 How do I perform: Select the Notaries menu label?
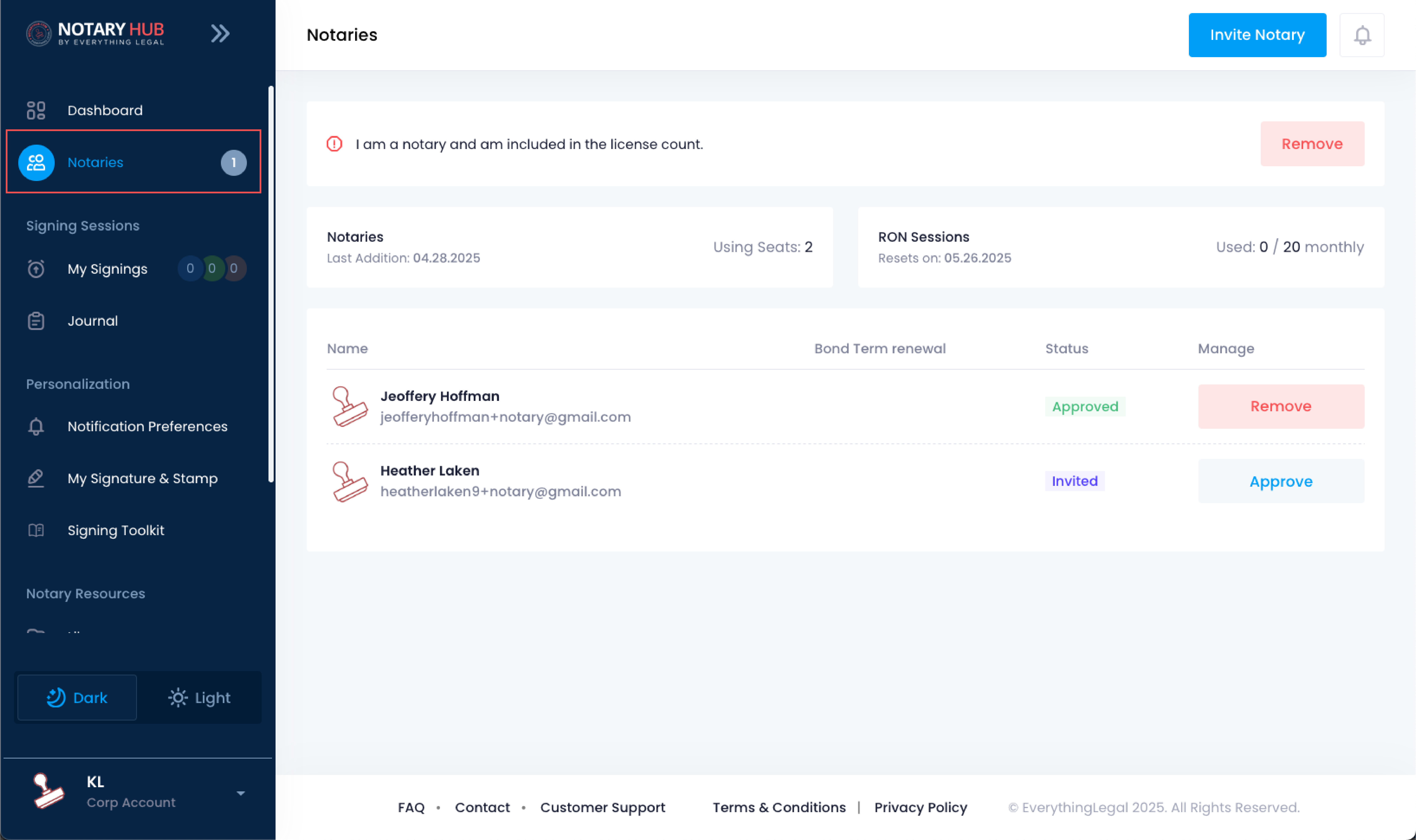(95, 163)
